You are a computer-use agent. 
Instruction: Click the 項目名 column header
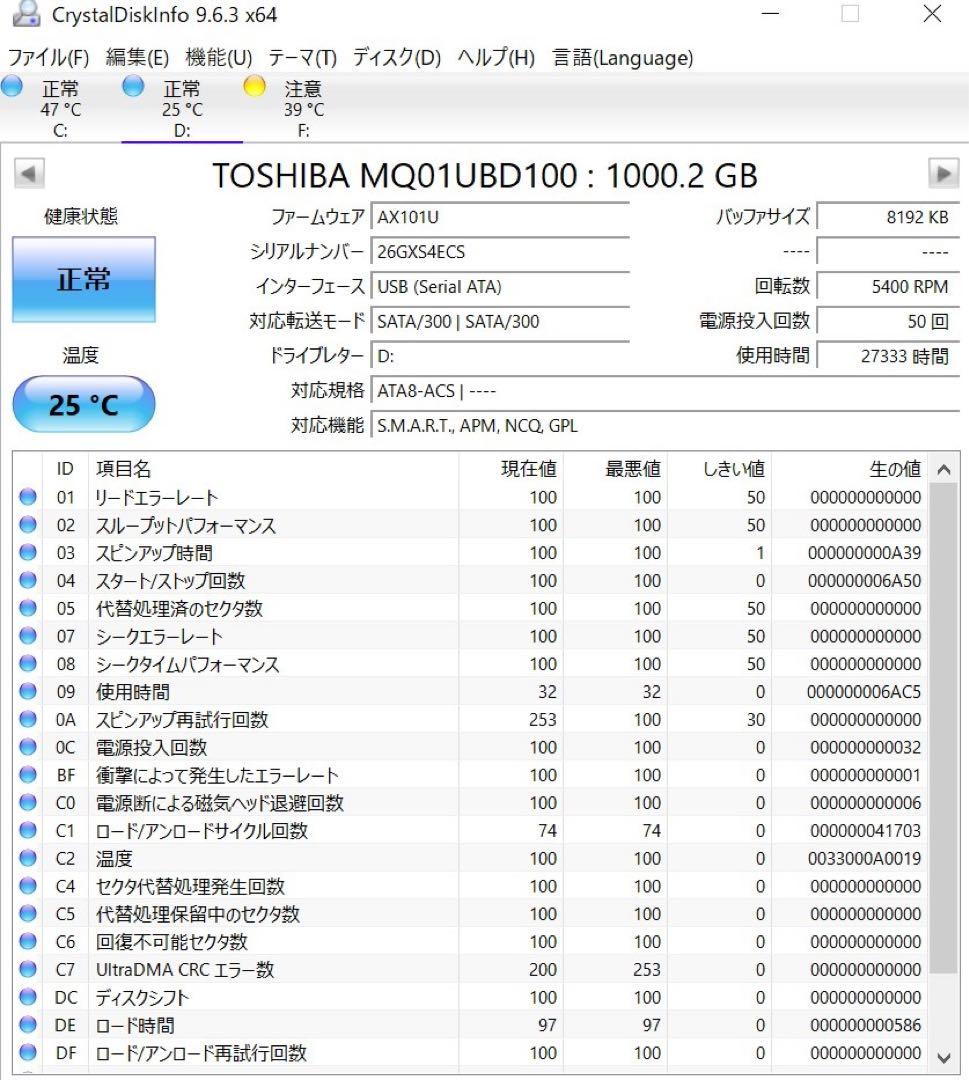click(x=273, y=468)
